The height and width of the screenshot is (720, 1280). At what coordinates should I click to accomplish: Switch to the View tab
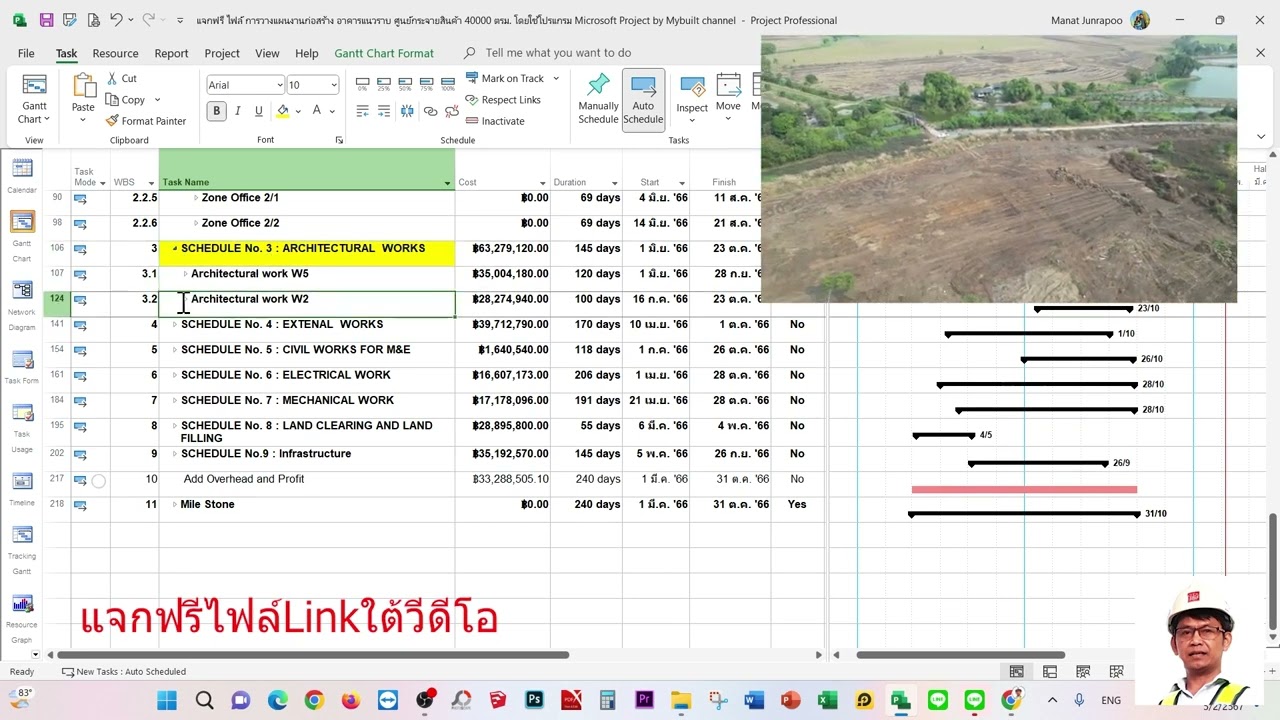click(267, 53)
